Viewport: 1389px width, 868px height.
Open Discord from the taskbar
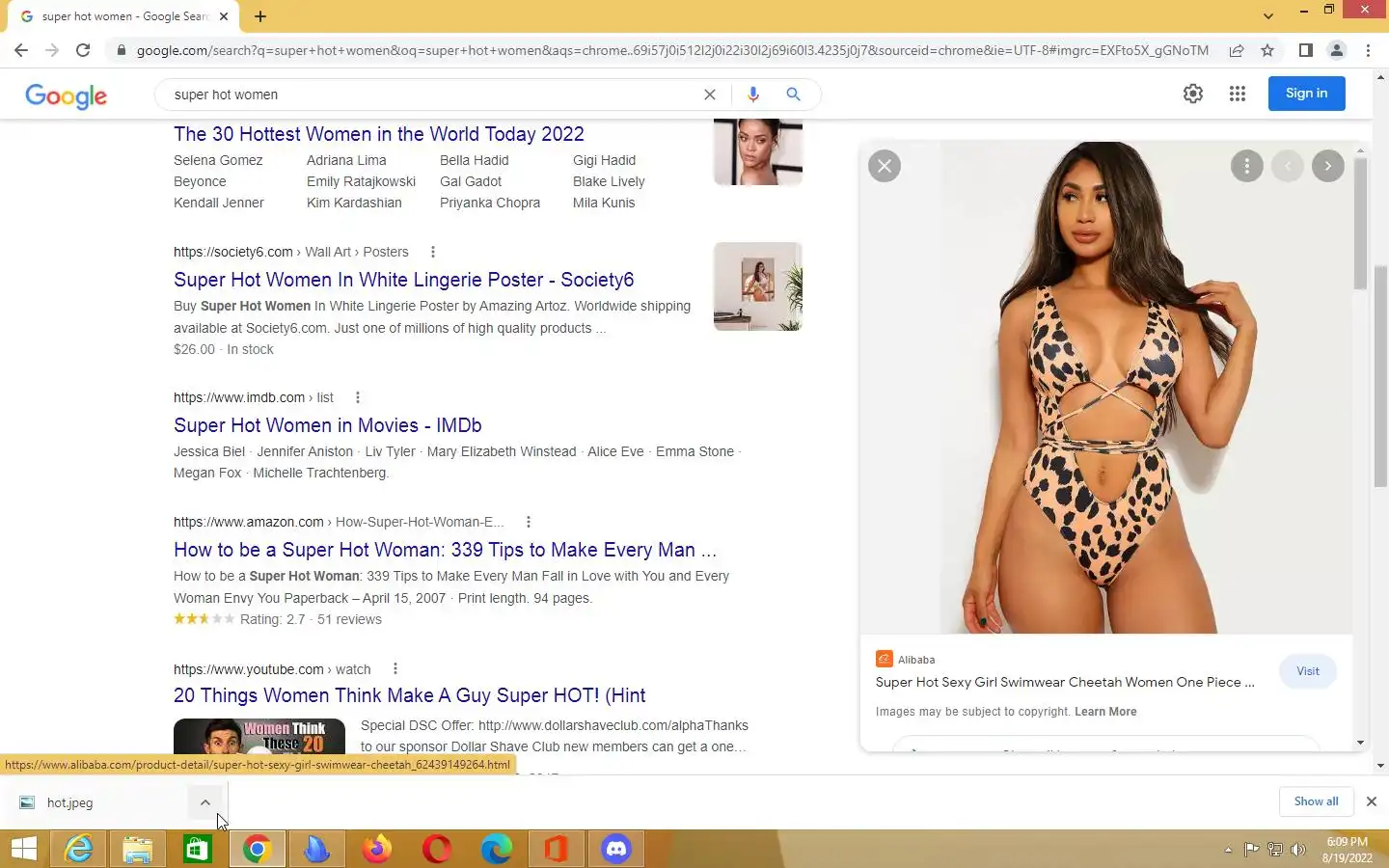click(616, 849)
